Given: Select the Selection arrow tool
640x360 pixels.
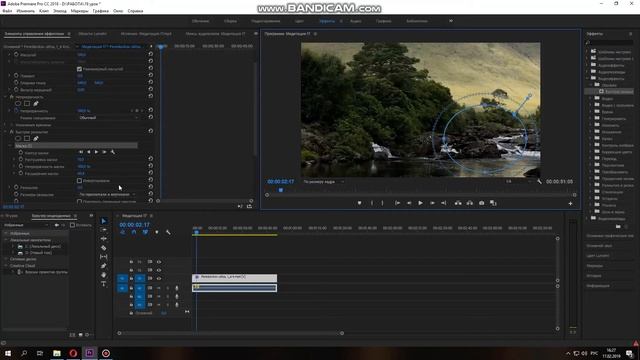Looking at the screenshot, I should tap(104, 221).
